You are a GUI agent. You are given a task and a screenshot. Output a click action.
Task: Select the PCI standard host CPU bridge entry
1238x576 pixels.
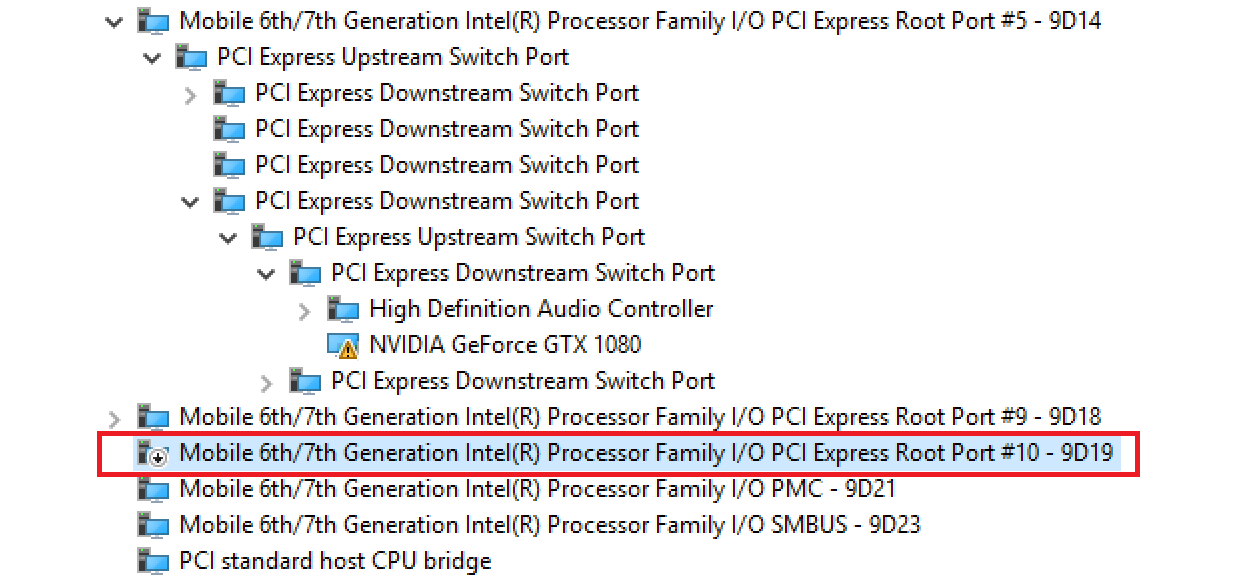click(335, 561)
